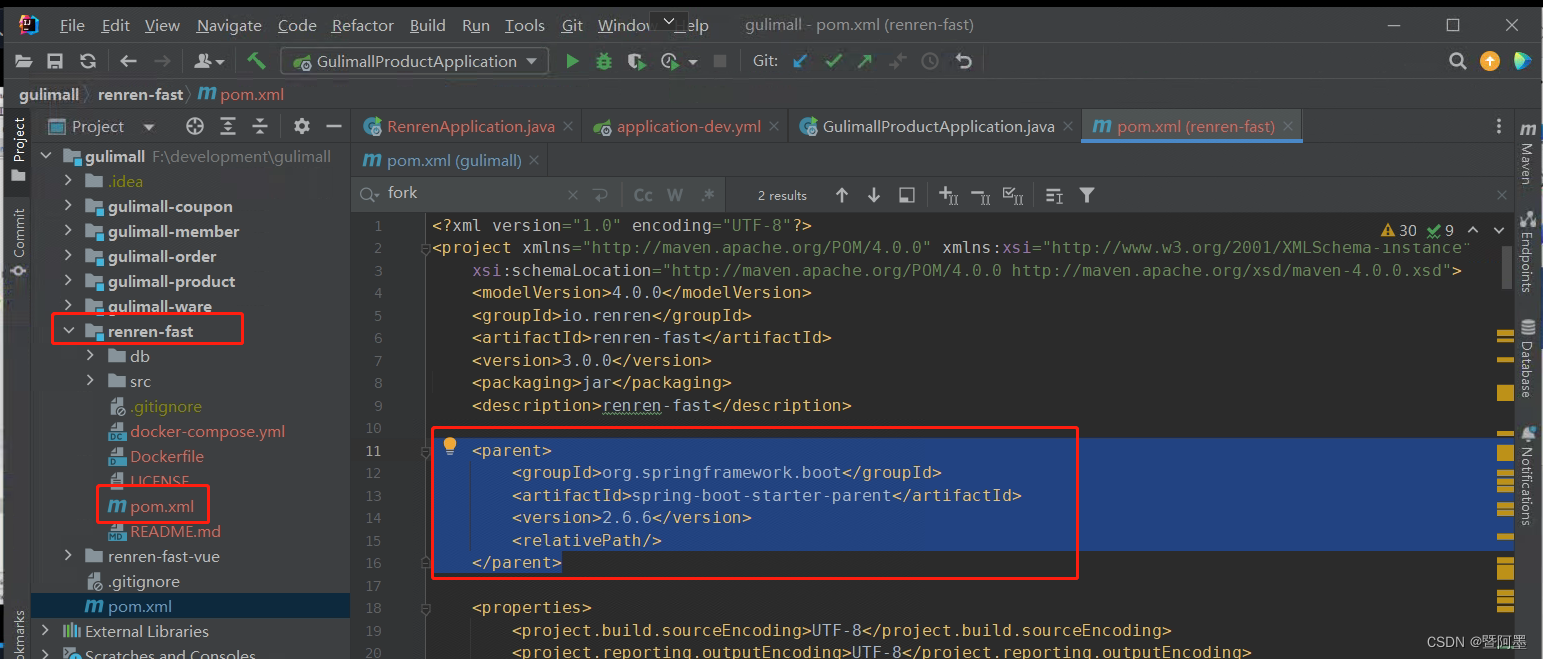
Task: Run GulimallProductApplication with the green play icon
Action: point(572,60)
